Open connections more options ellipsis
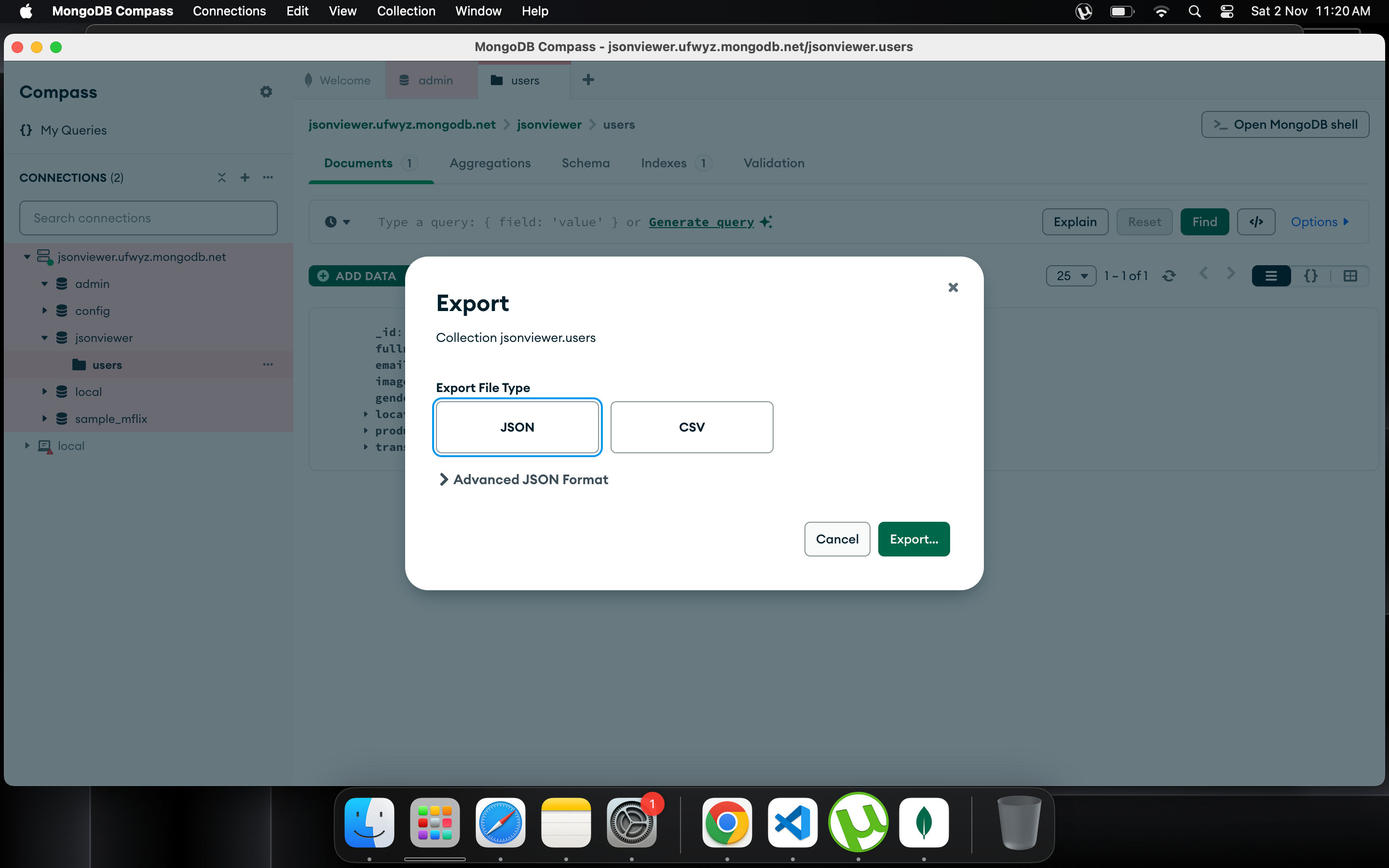 point(268,177)
